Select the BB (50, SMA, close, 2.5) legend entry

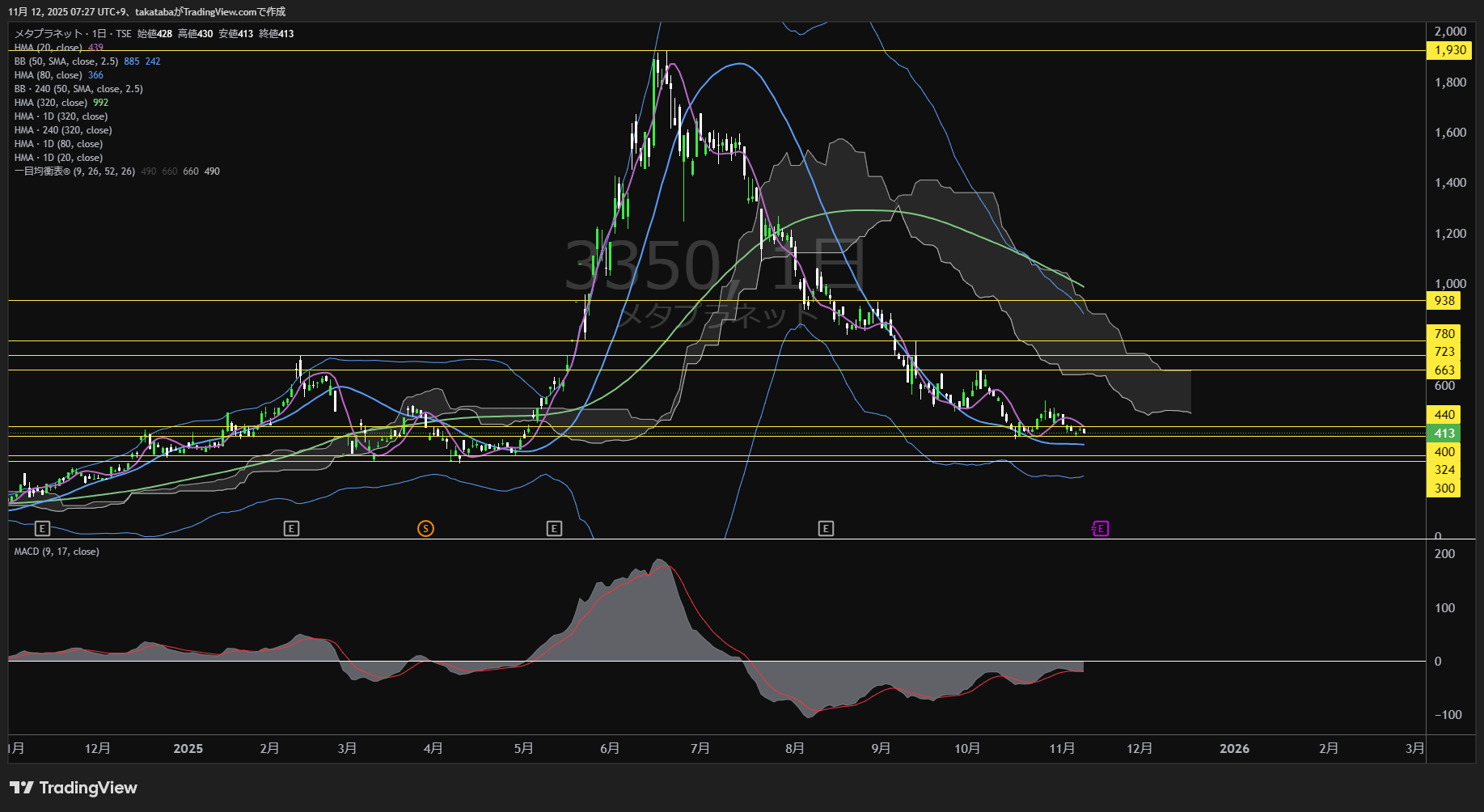[66, 61]
